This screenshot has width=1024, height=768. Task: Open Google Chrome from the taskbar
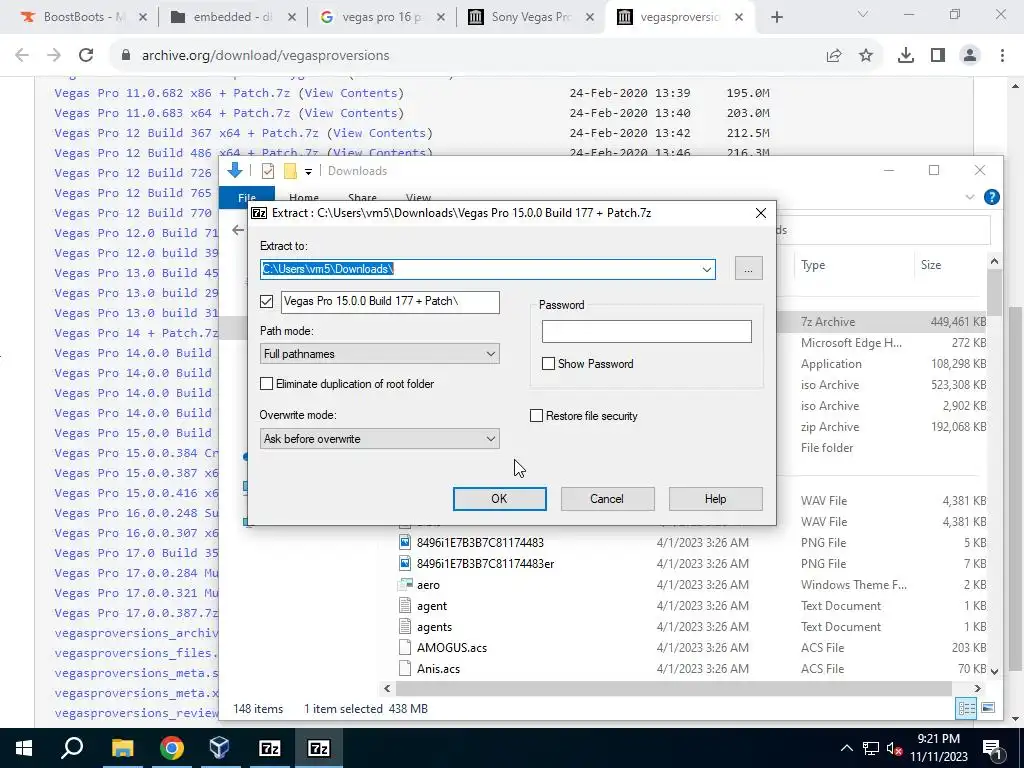click(x=172, y=748)
